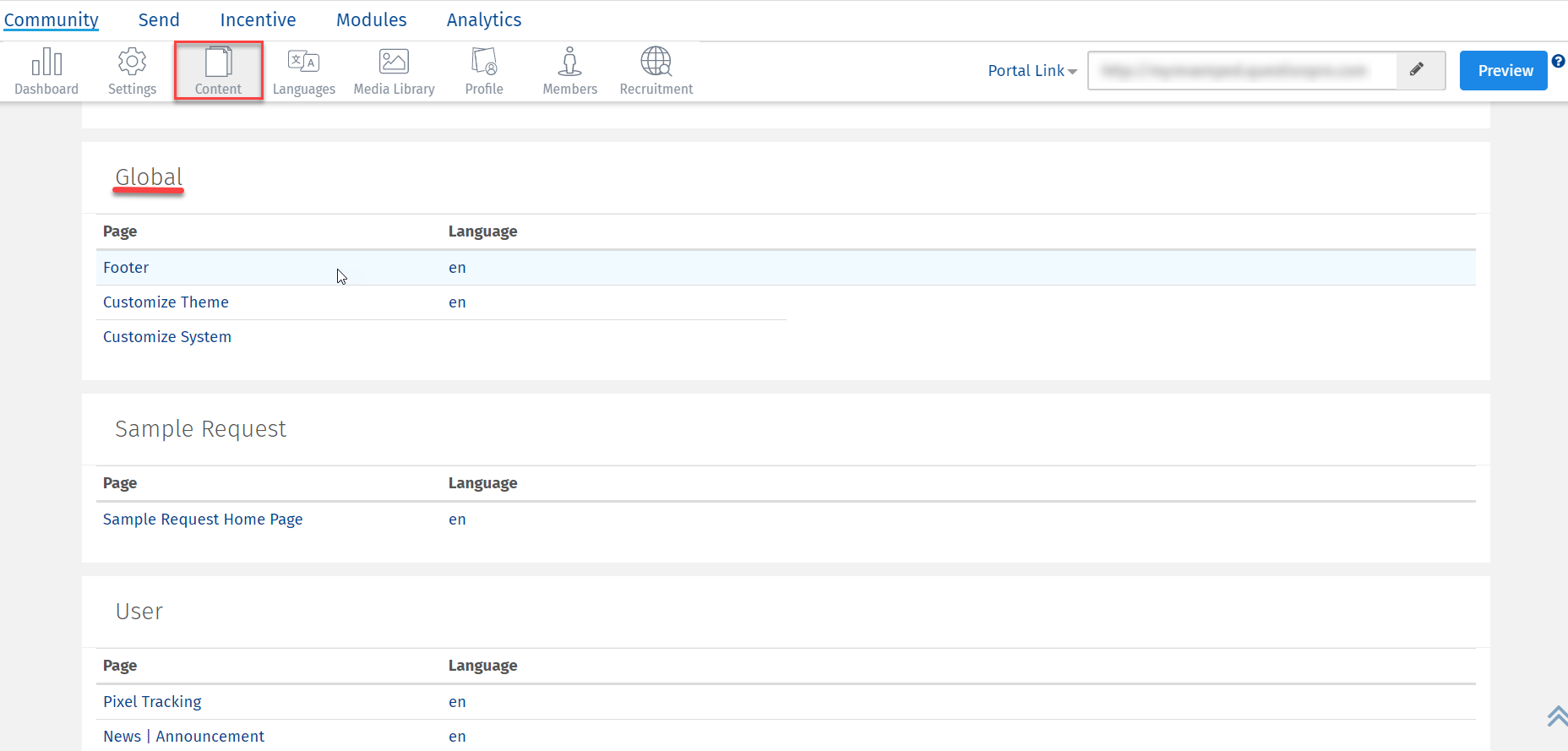
Task: Open the Members person icon
Action: pos(569,63)
